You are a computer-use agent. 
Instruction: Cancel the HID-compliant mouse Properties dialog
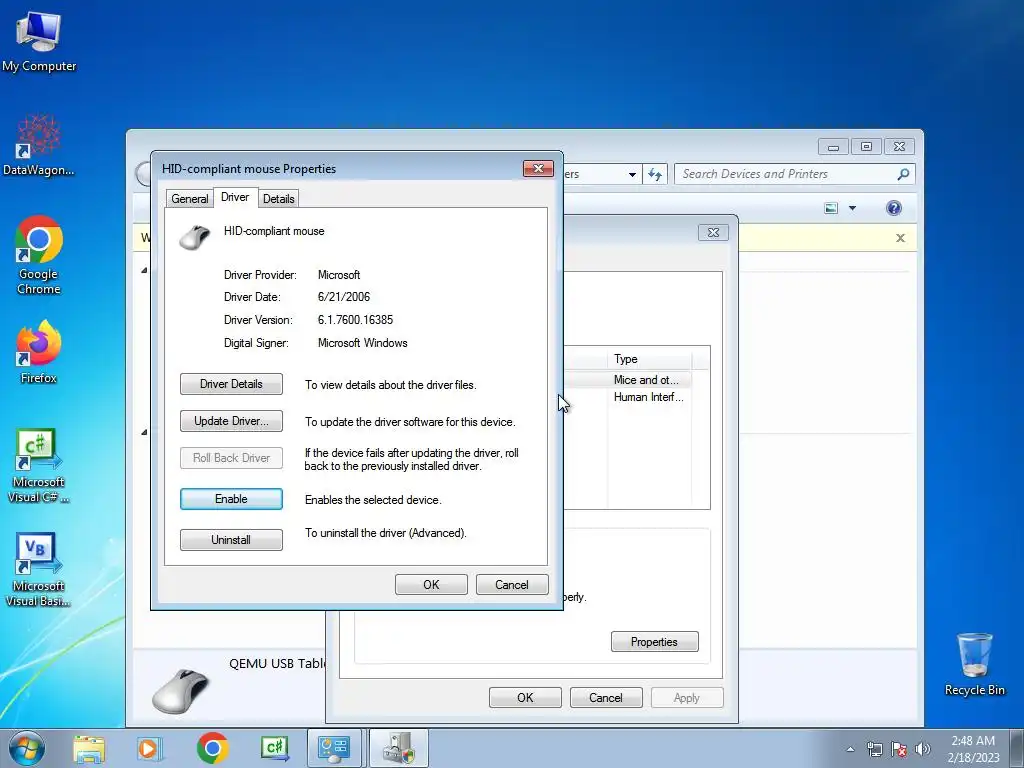(x=512, y=584)
